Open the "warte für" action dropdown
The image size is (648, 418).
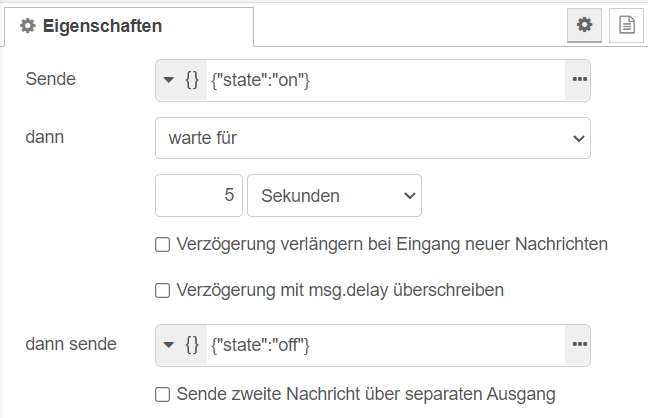click(373, 139)
